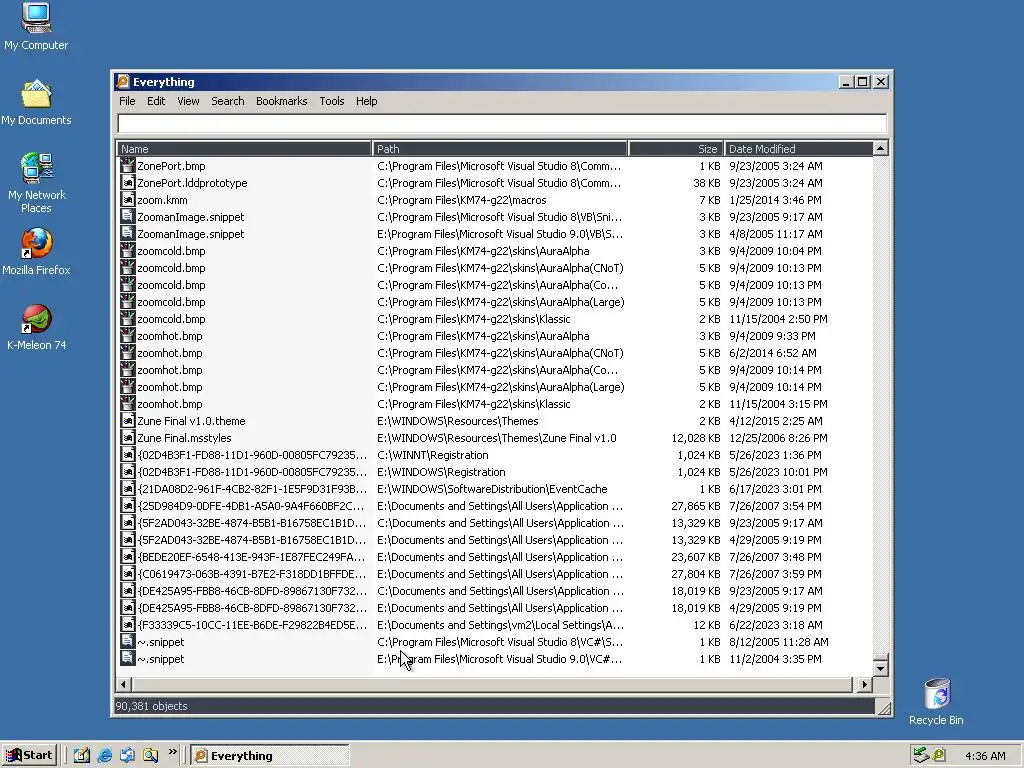
Task: Click path E:\WINDOWS\SoftwareDistribution\EventCache
Action: [x=492, y=489]
